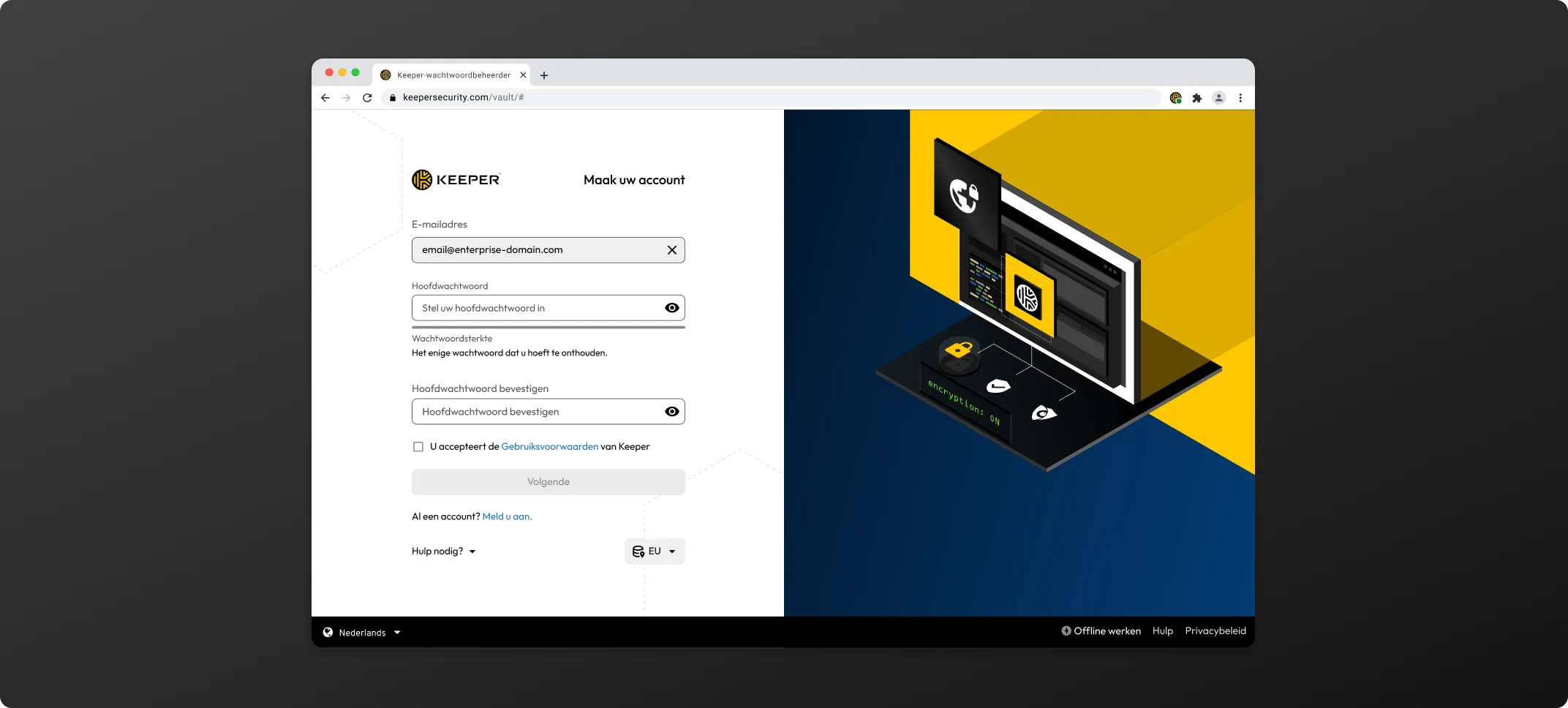Screen dimensions: 1568x708
Task: Open the EU data region dropdown
Action: pos(655,551)
